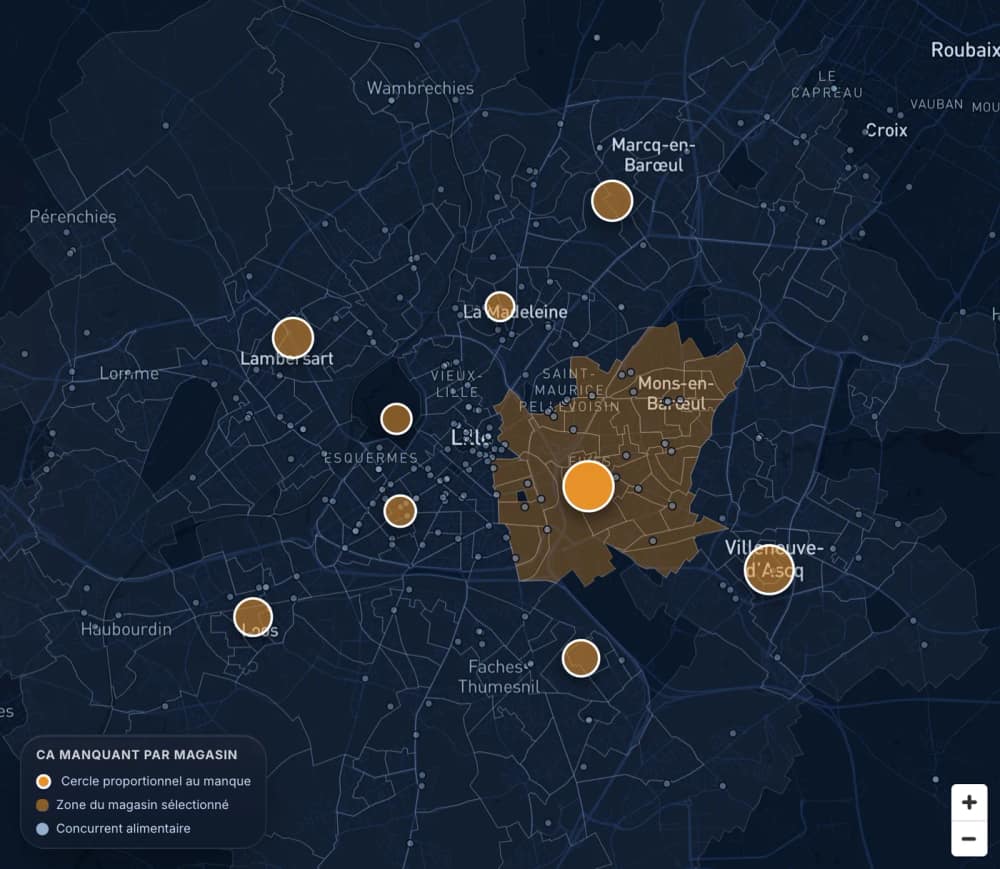Select the store circle near Marcq-en-Barœul
1000x869 pixels.
(x=612, y=201)
